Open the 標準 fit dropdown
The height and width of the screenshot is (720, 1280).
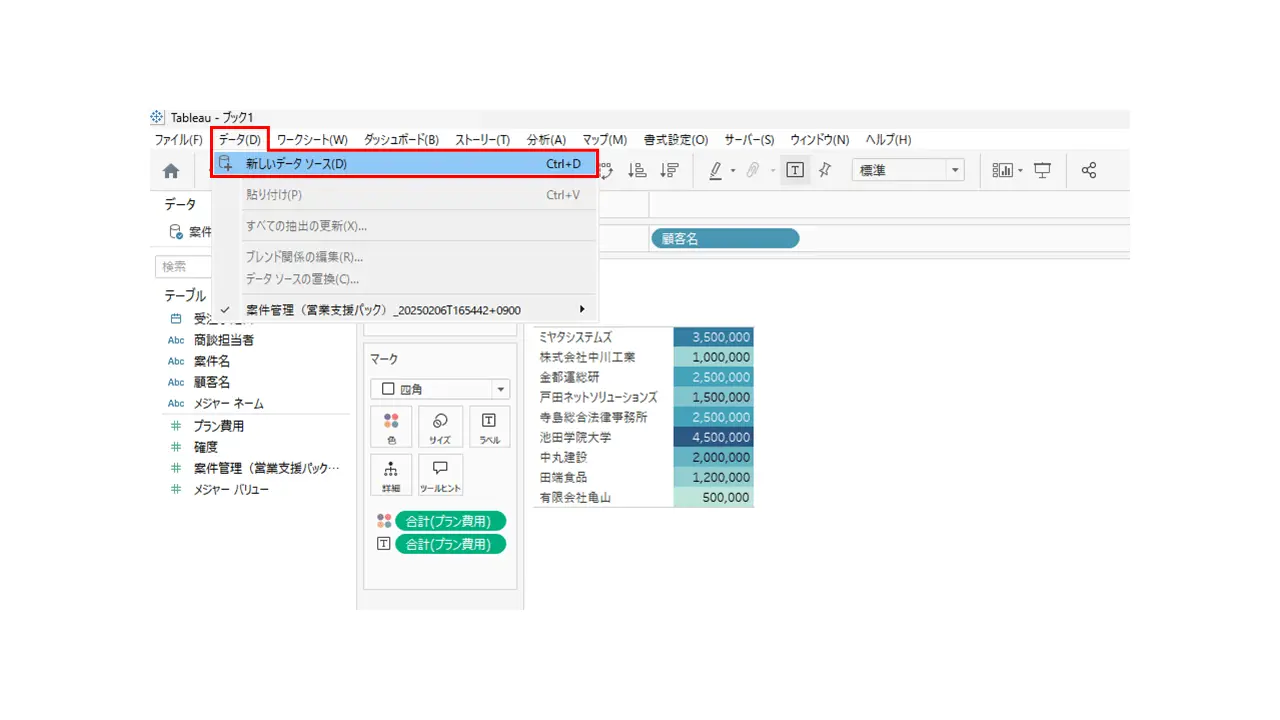pyautogui.click(x=907, y=171)
